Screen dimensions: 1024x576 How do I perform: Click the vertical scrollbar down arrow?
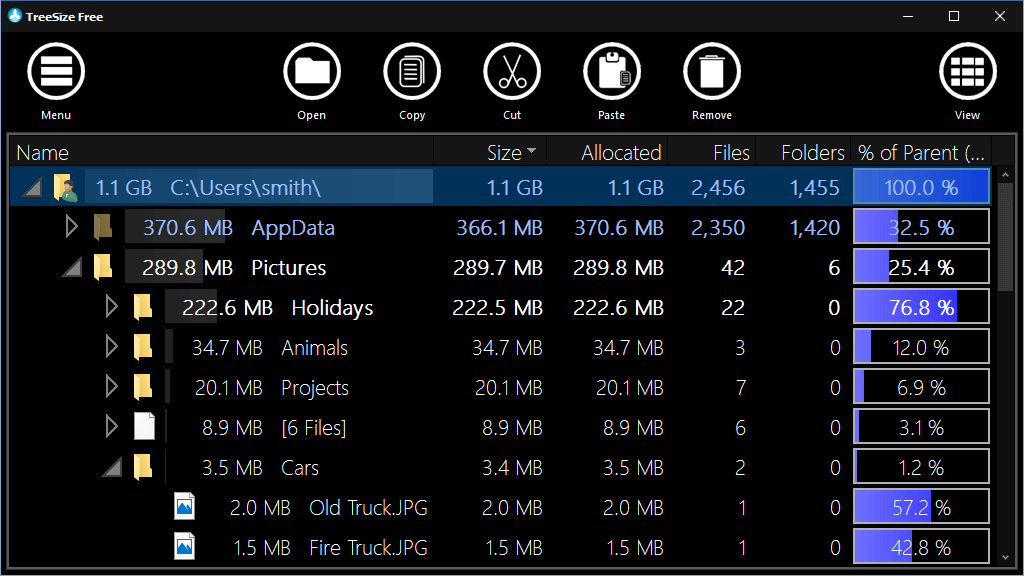click(1006, 556)
